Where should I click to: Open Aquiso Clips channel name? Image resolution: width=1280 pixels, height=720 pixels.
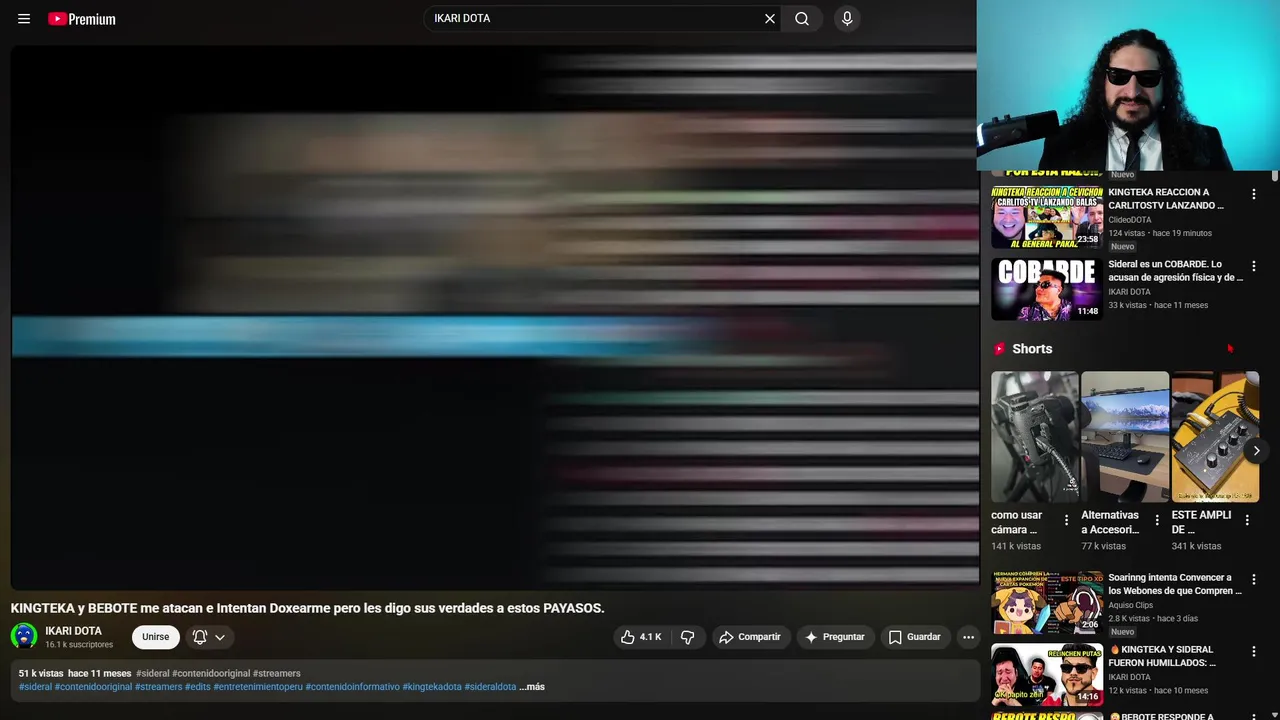point(1130,605)
